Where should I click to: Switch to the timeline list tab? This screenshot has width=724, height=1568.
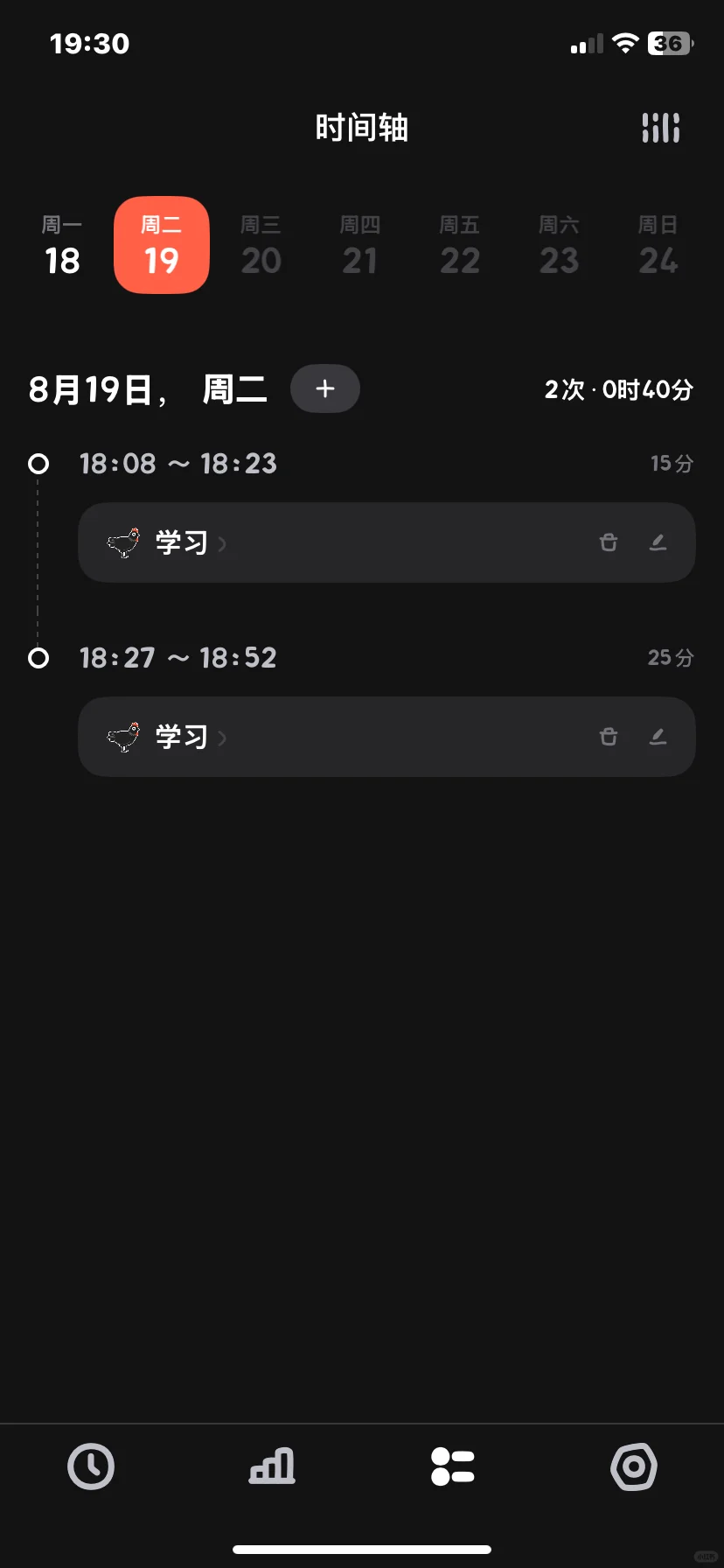(x=453, y=1466)
